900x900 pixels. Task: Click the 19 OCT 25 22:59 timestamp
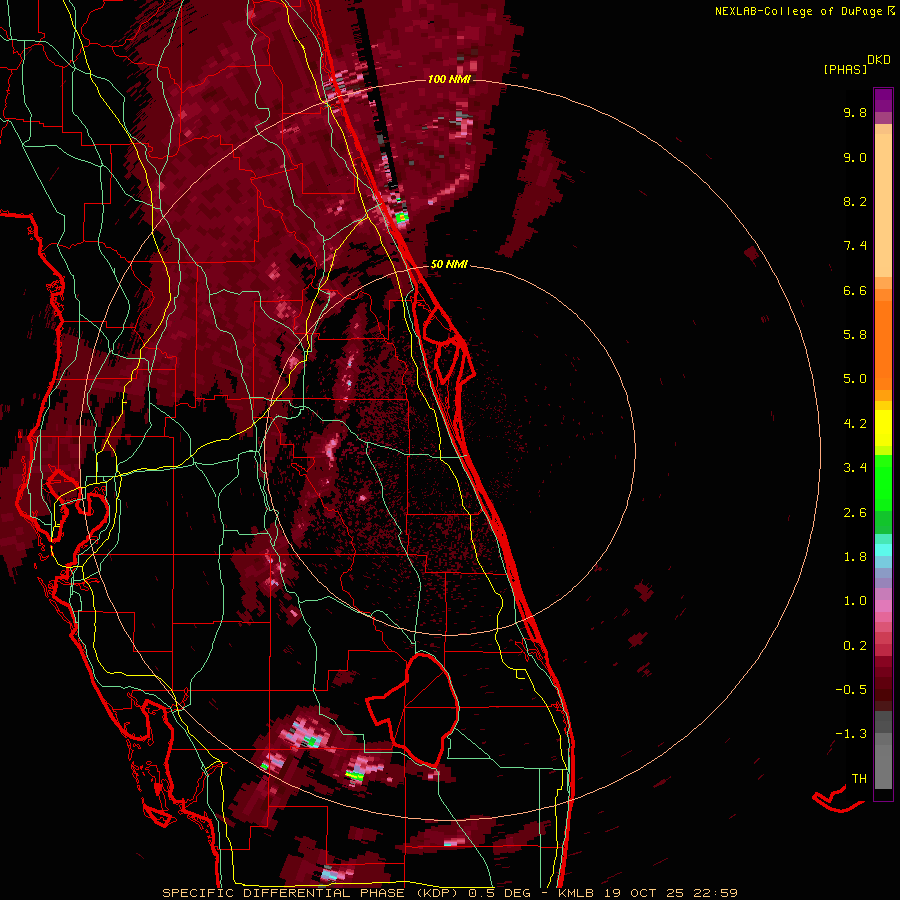coord(671,893)
